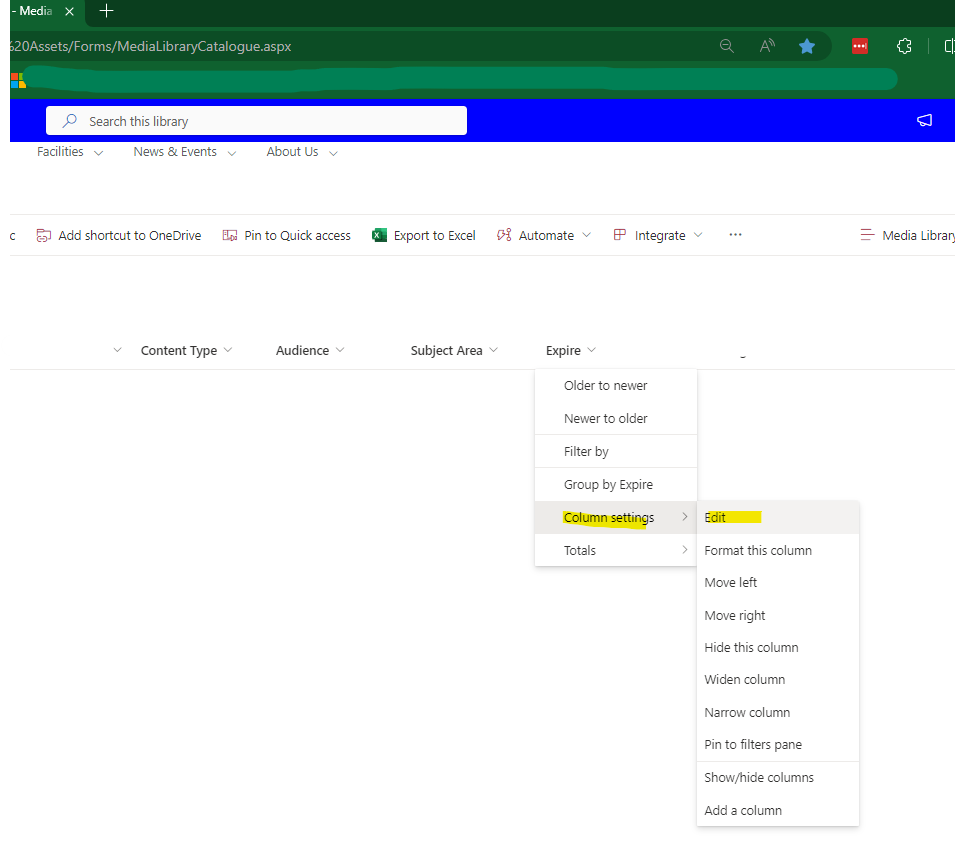
Task: Activate the Read aloud icon
Action: pos(767,46)
